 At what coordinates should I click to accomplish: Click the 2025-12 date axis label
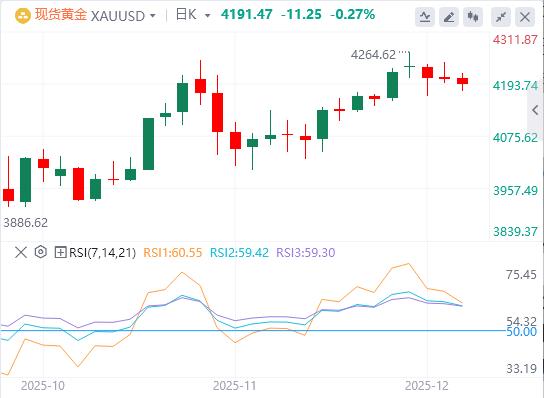point(427,386)
